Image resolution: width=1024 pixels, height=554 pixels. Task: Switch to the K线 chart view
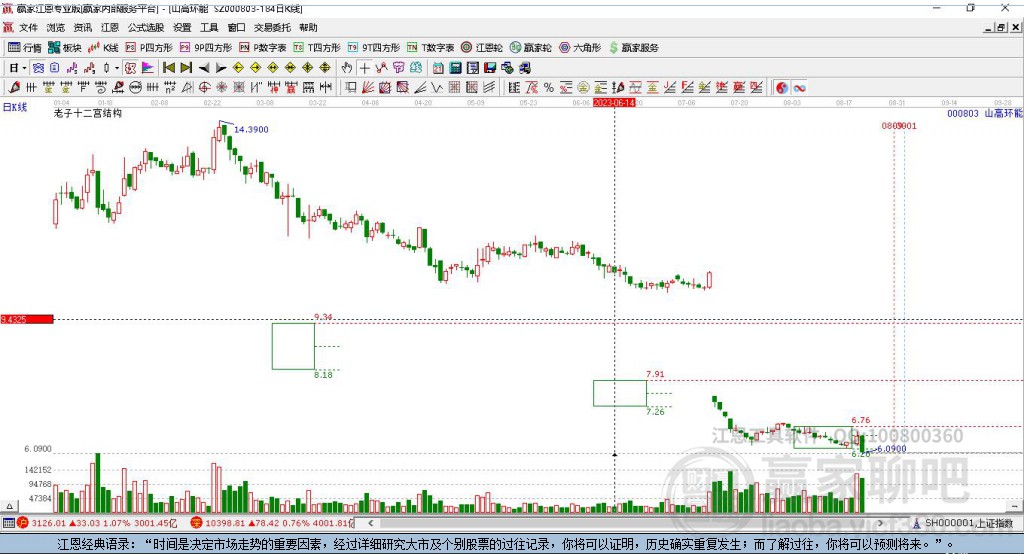(x=103, y=48)
